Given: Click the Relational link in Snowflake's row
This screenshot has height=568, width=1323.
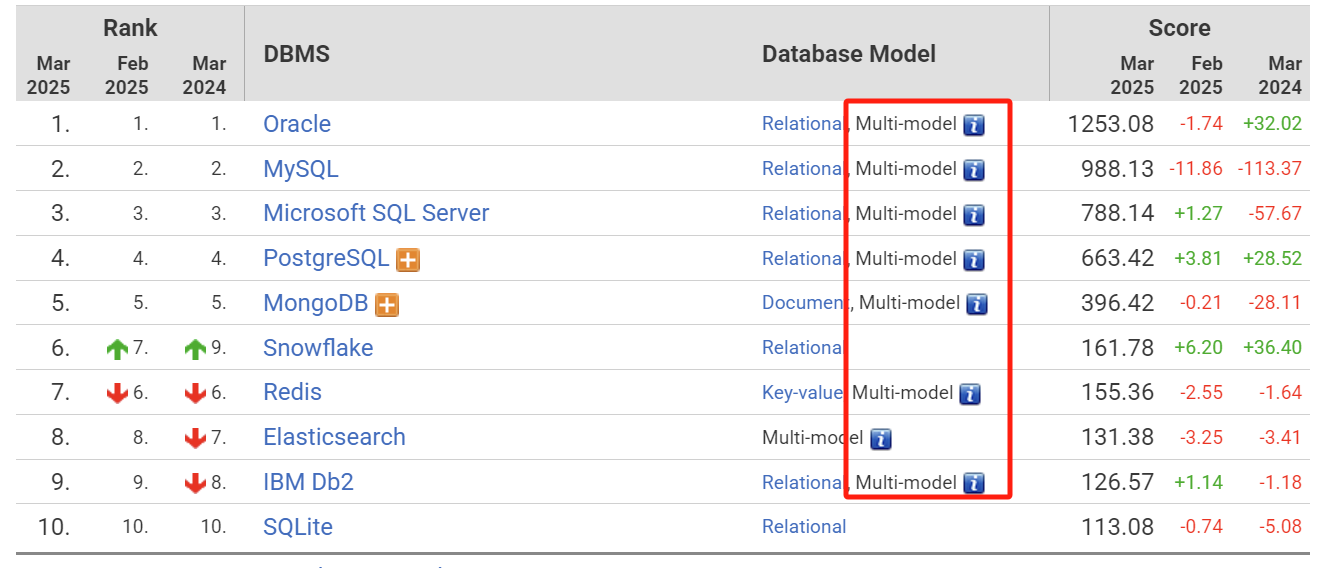Looking at the screenshot, I should click(803, 348).
